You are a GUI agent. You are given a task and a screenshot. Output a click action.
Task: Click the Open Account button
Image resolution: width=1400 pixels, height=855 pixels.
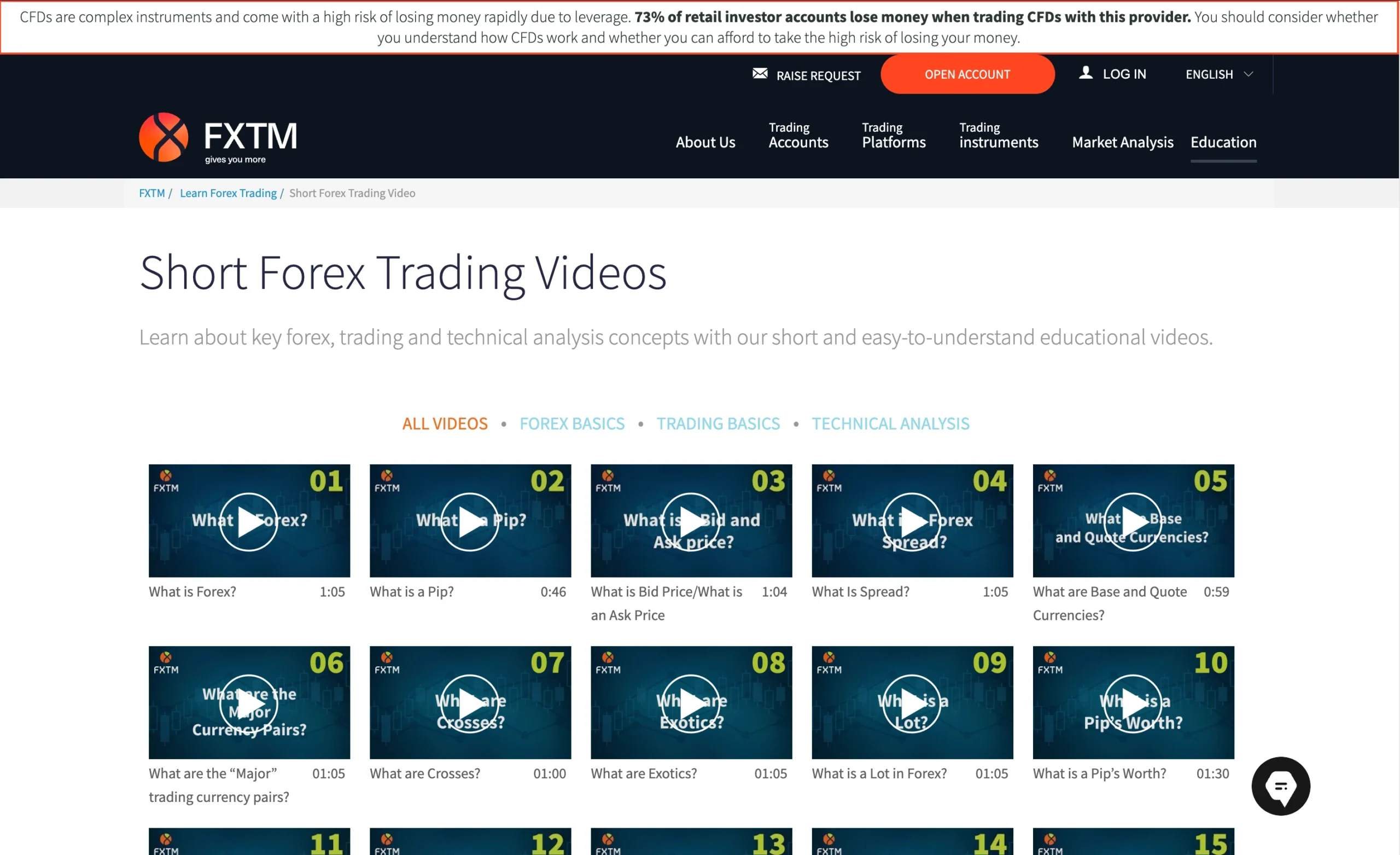pos(967,74)
